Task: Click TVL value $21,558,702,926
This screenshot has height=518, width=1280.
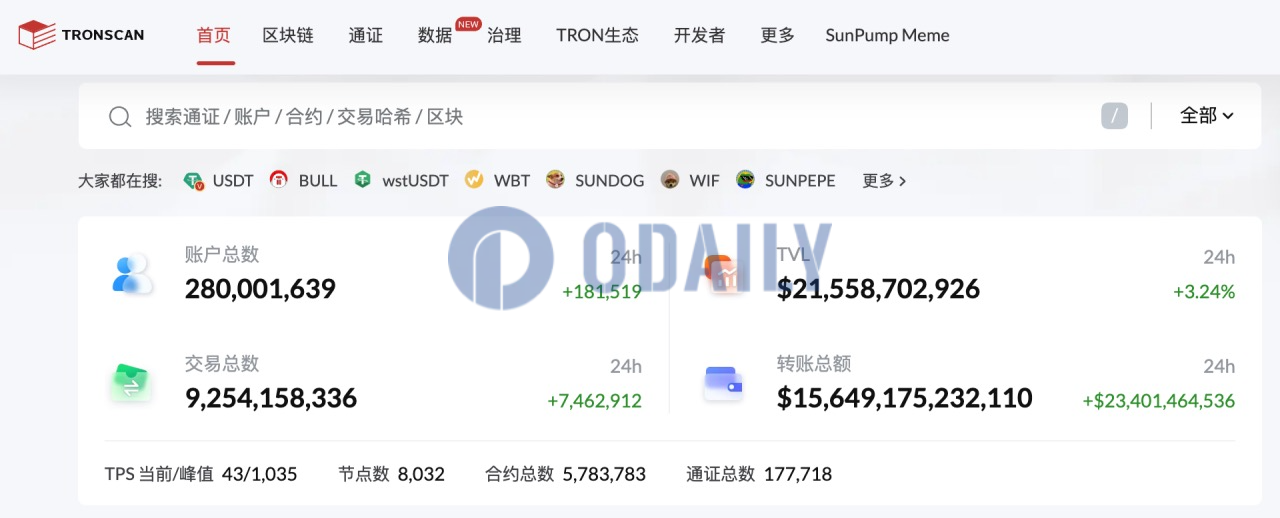Action: [878, 289]
